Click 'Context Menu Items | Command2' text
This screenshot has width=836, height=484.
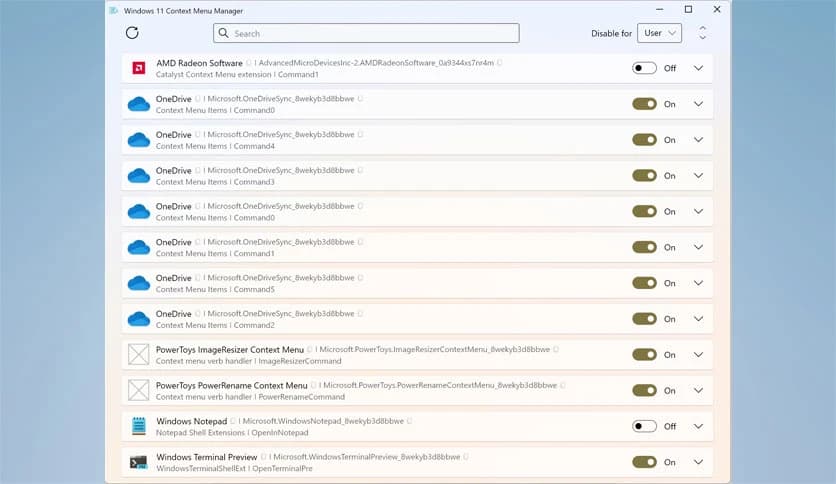click(215, 325)
